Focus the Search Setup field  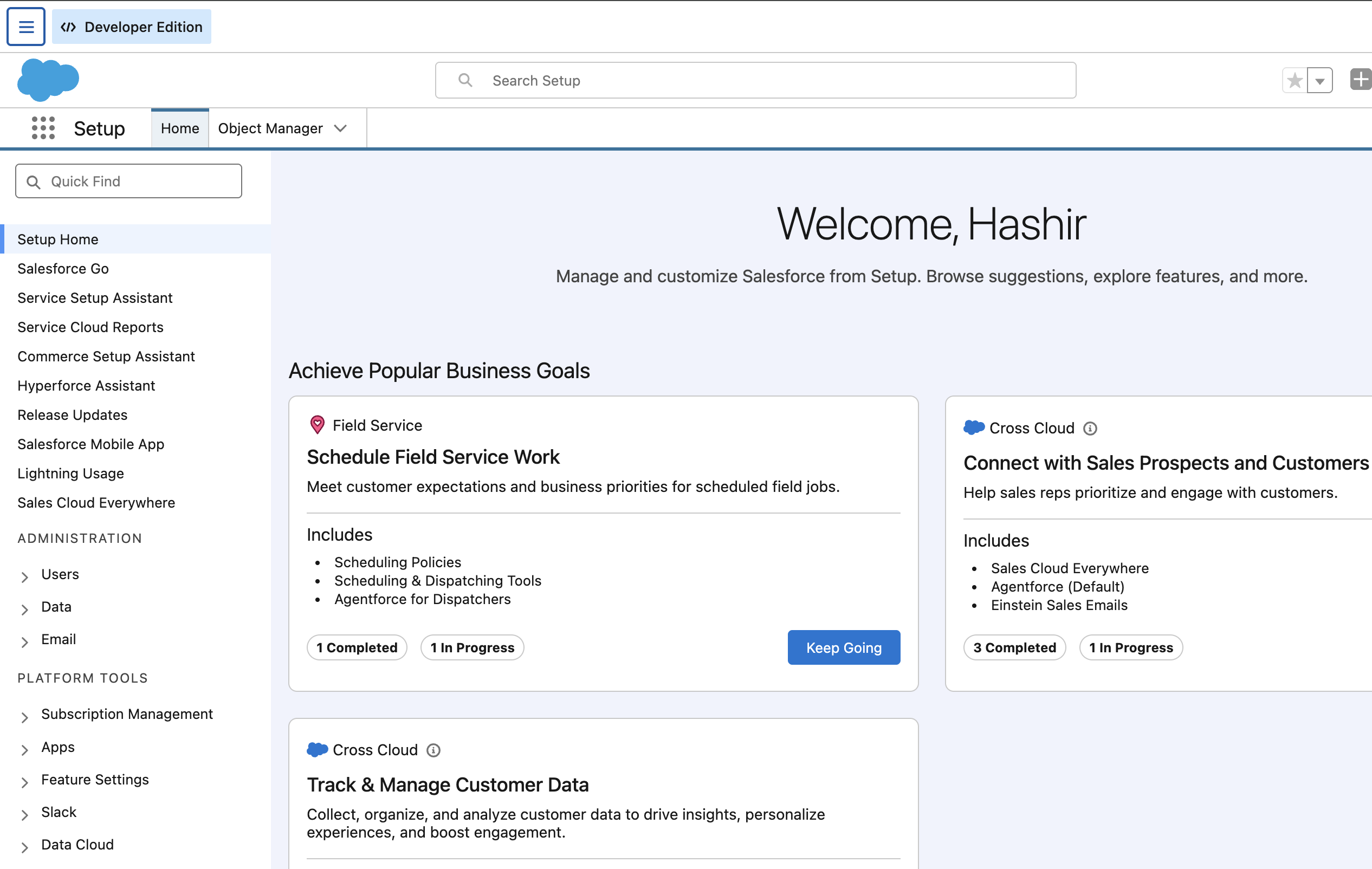coord(755,80)
